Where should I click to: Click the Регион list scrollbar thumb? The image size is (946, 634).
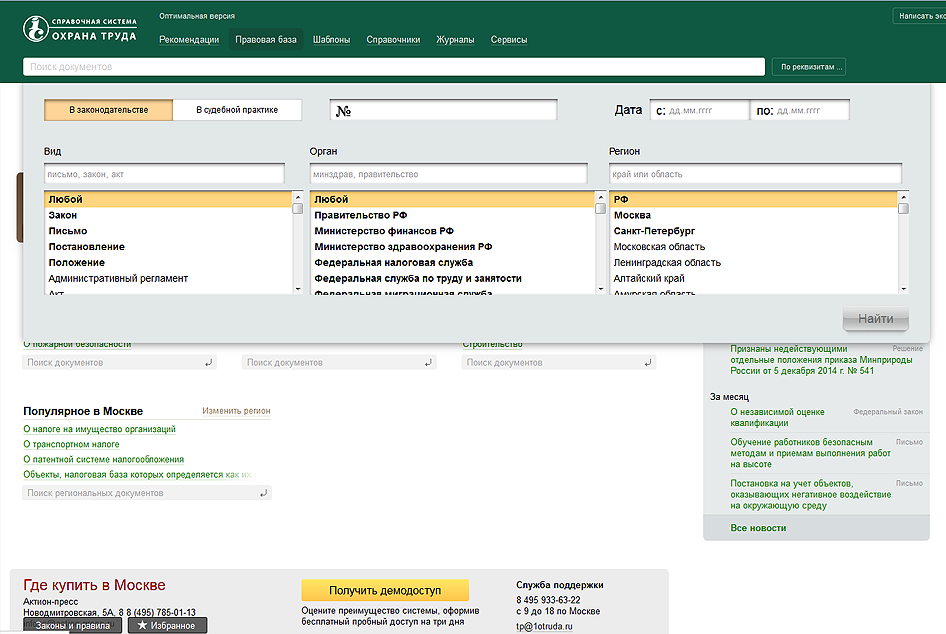(x=903, y=209)
